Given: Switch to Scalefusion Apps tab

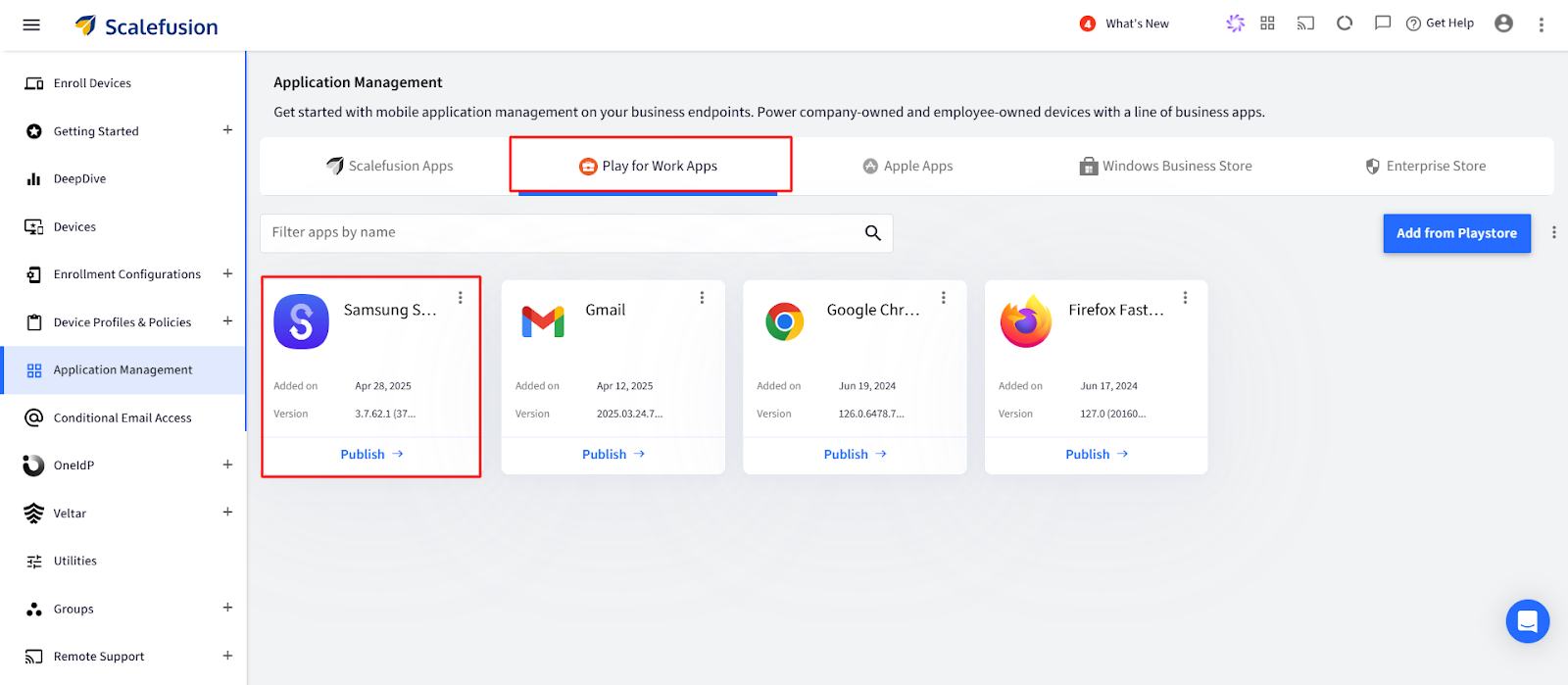Looking at the screenshot, I should click(390, 167).
